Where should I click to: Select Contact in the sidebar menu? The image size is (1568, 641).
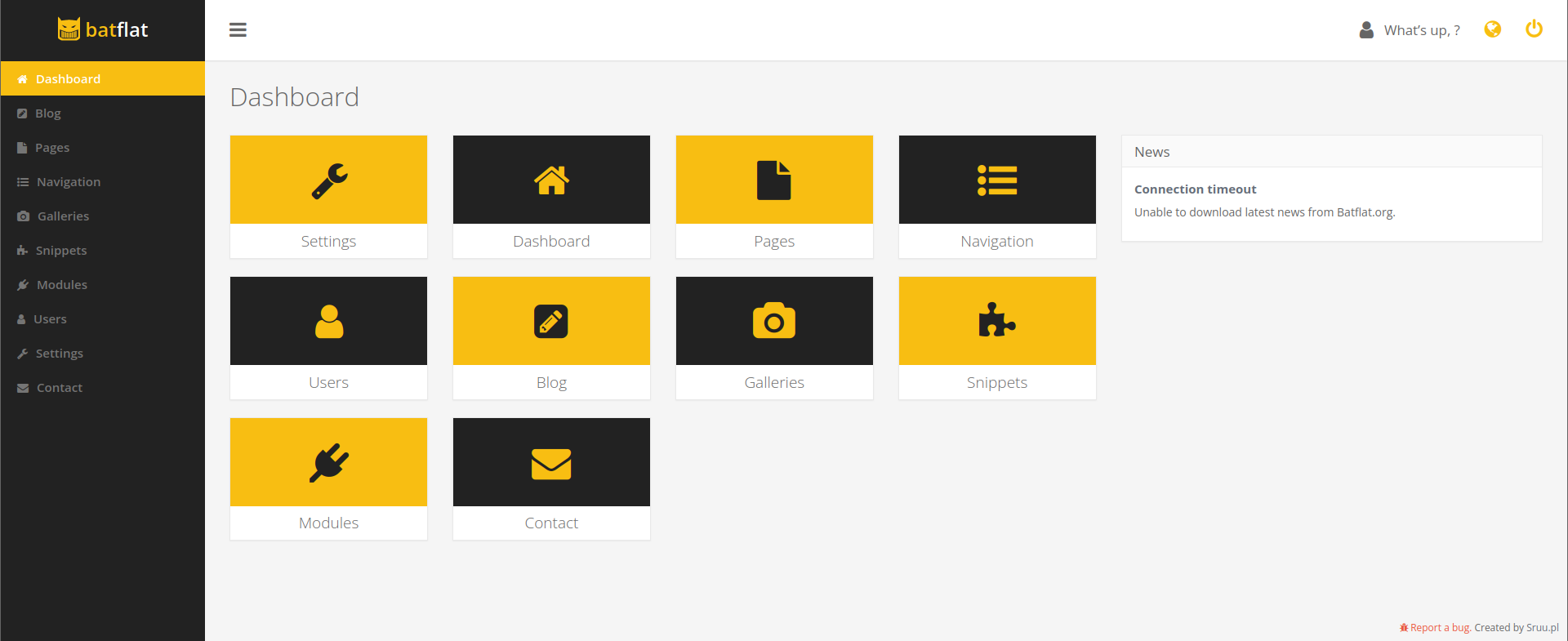pyautogui.click(x=103, y=387)
